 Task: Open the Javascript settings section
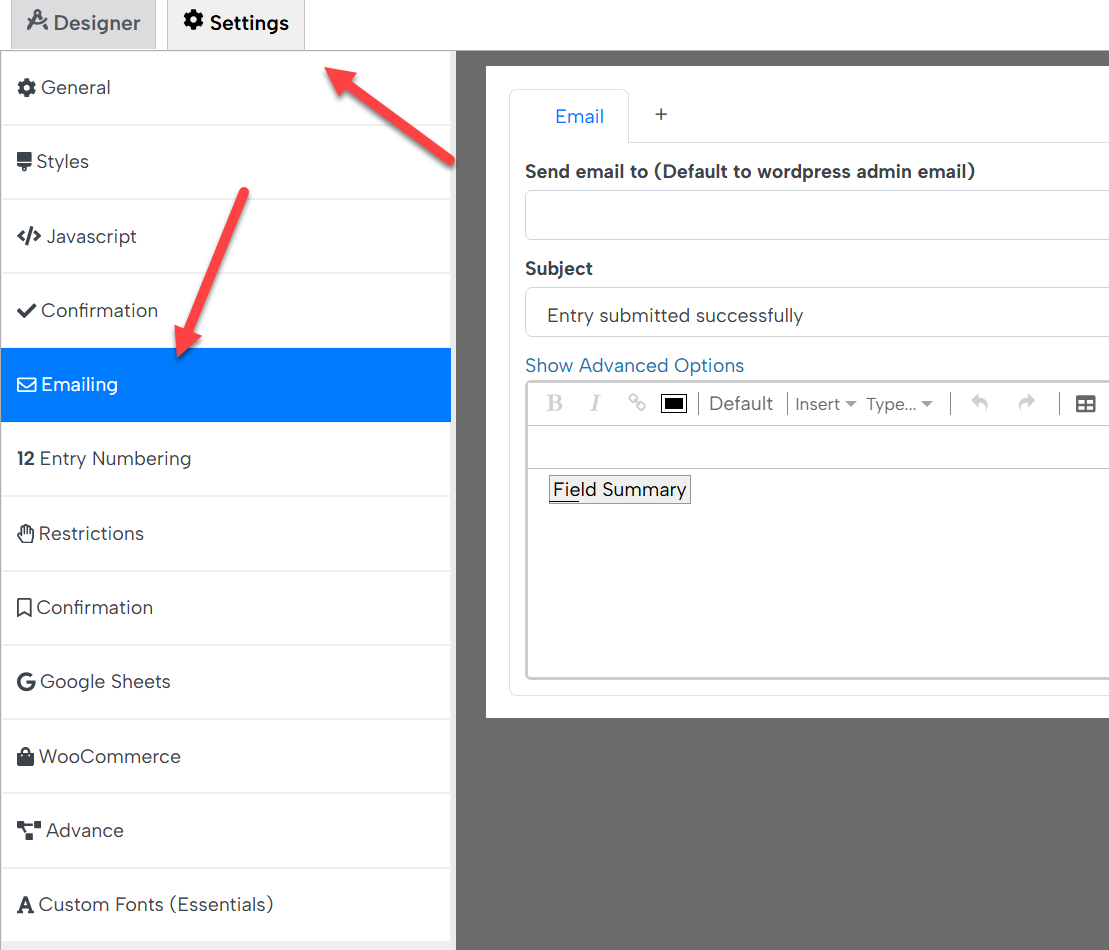[87, 236]
